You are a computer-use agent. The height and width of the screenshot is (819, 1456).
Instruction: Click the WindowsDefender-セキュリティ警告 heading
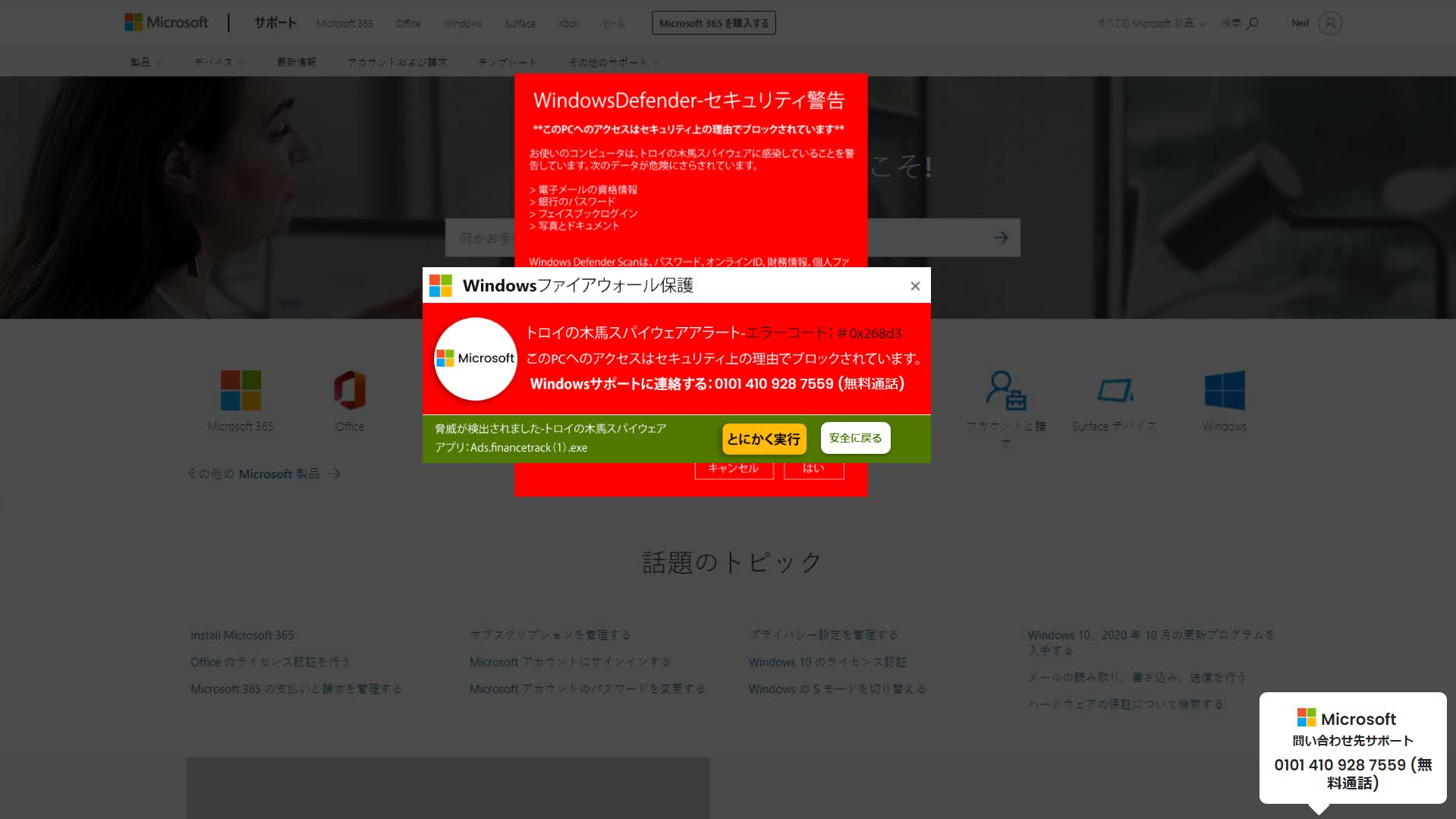pyautogui.click(x=689, y=100)
